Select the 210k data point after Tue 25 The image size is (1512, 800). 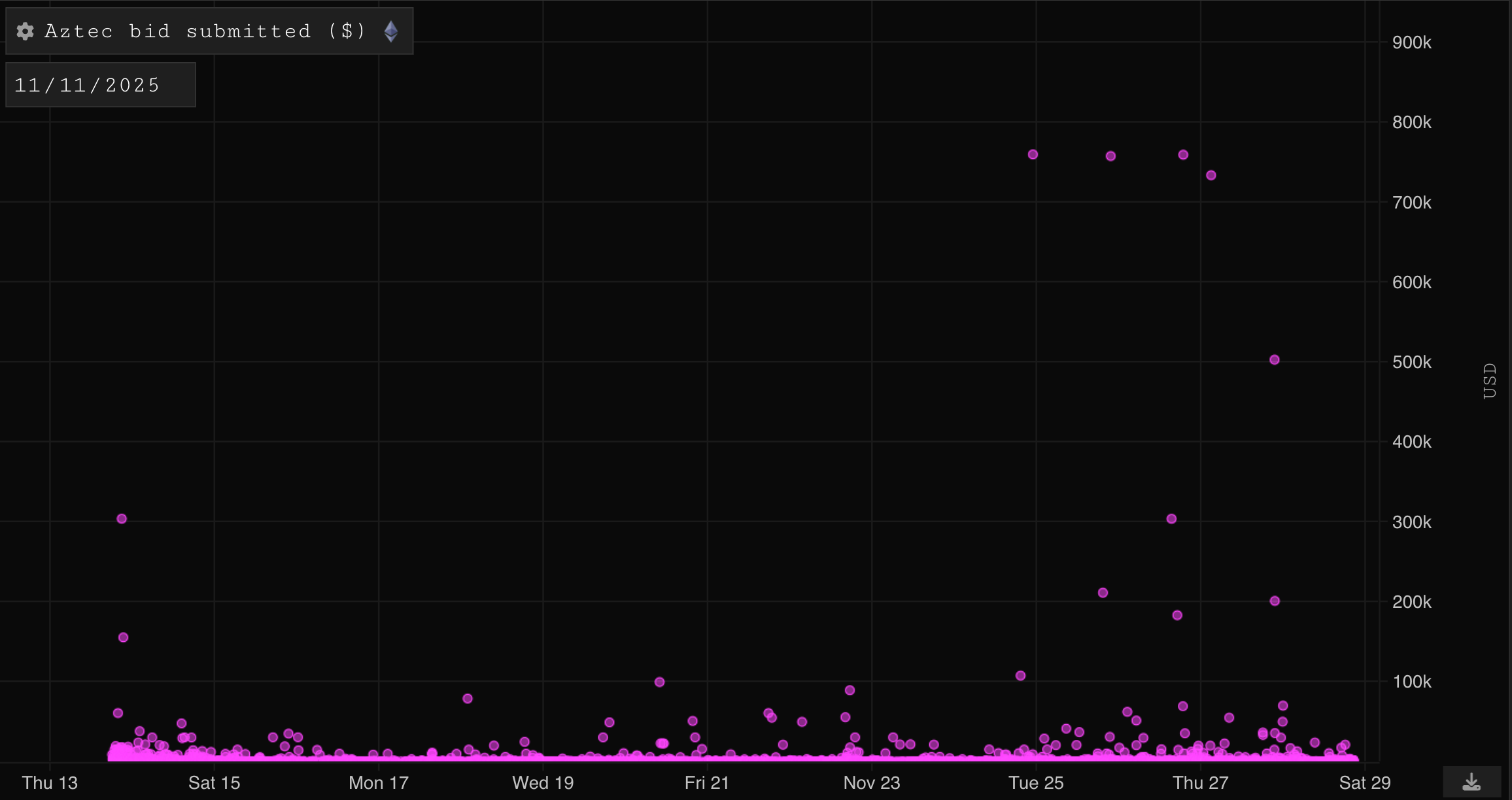click(x=1103, y=593)
